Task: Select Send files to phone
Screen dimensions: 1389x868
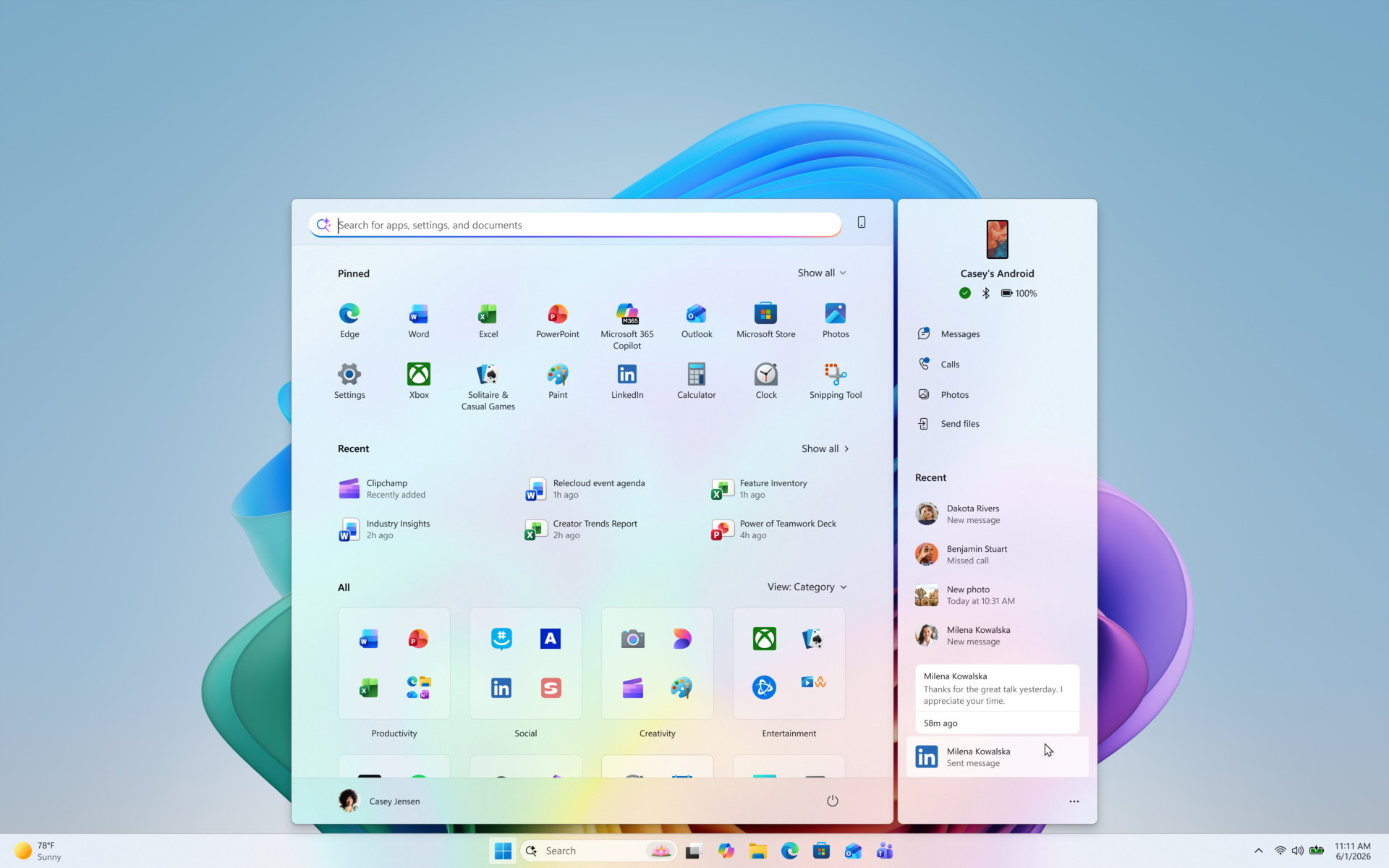Action: click(948, 424)
